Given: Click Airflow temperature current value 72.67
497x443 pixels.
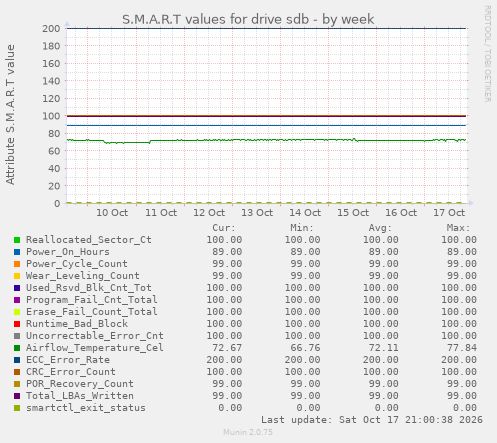Looking at the screenshot, I should 227,348.
